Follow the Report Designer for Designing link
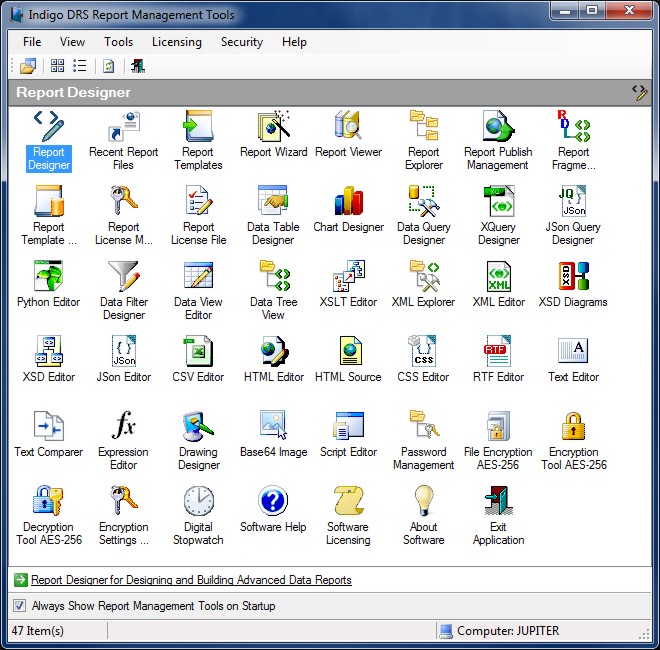 [x=191, y=580]
